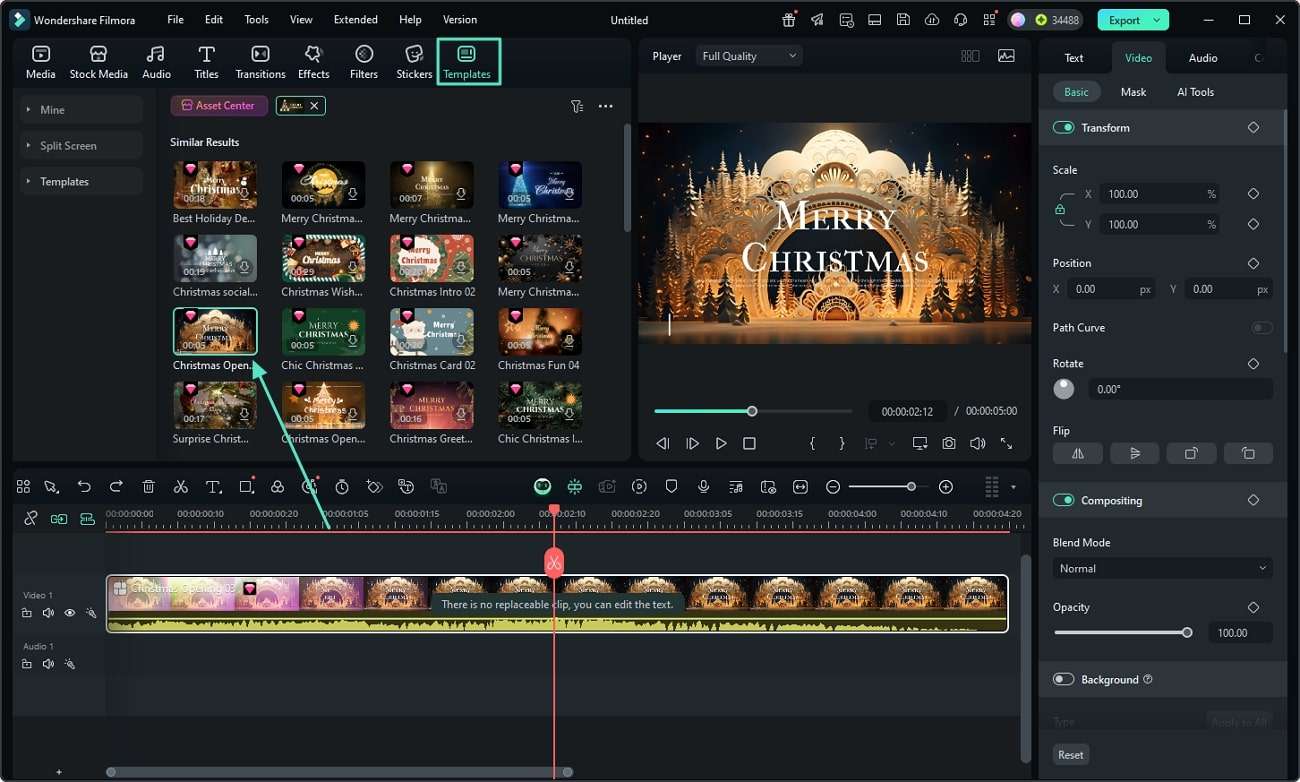Switch to the Mask sub-tab
This screenshot has width=1300, height=782.
1133,92
